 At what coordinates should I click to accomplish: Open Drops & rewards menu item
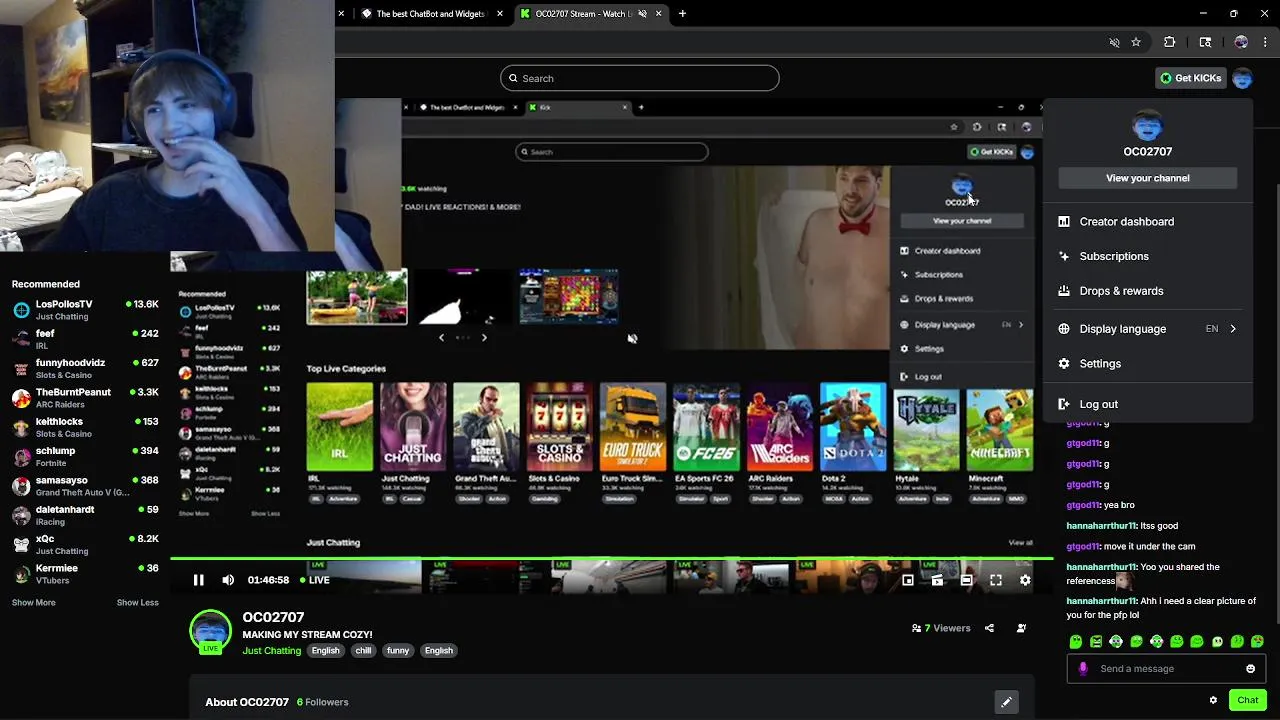[x=1147, y=291]
